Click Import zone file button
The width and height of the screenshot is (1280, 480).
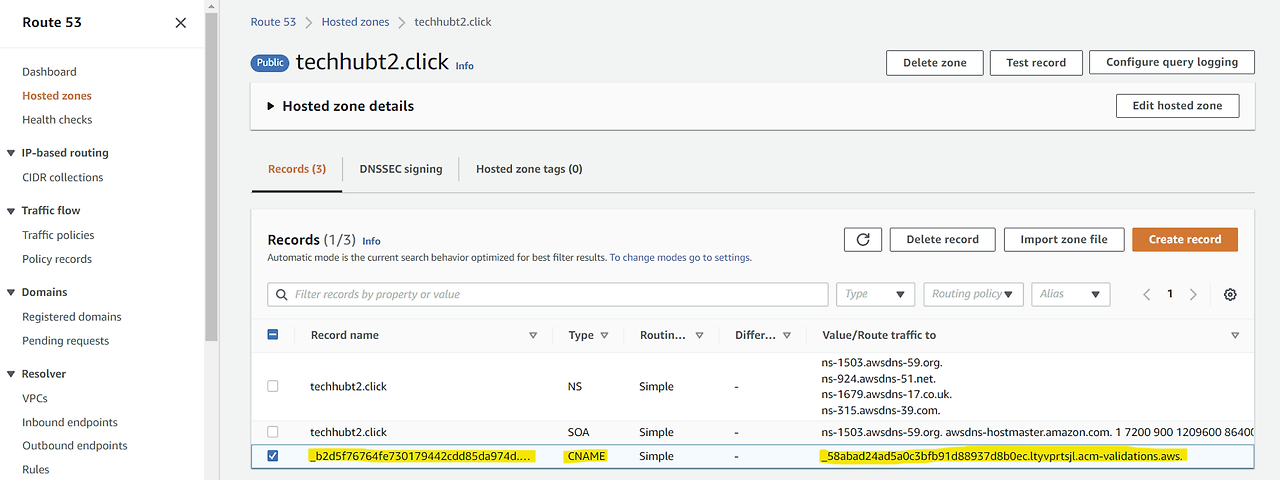point(1064,240)
